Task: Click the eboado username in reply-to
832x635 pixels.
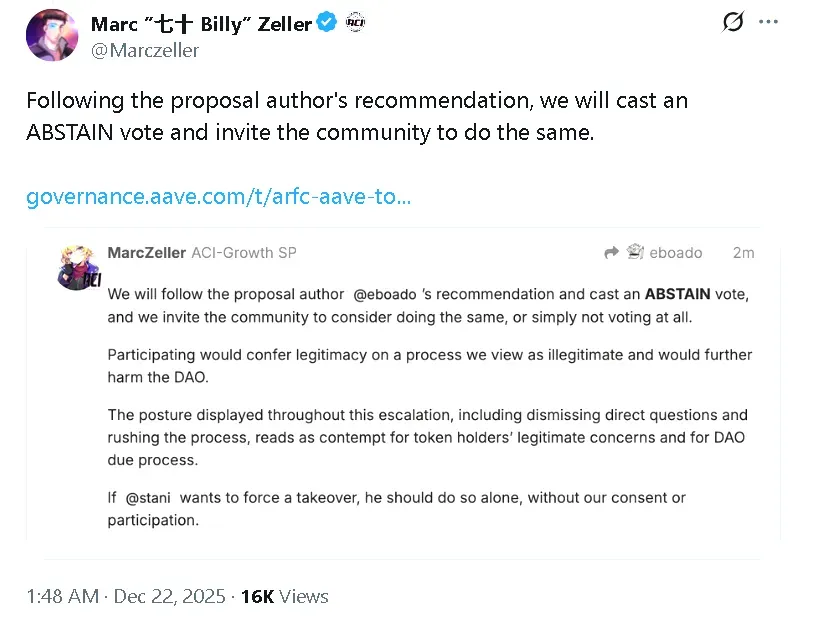Action: click(675, 253)
